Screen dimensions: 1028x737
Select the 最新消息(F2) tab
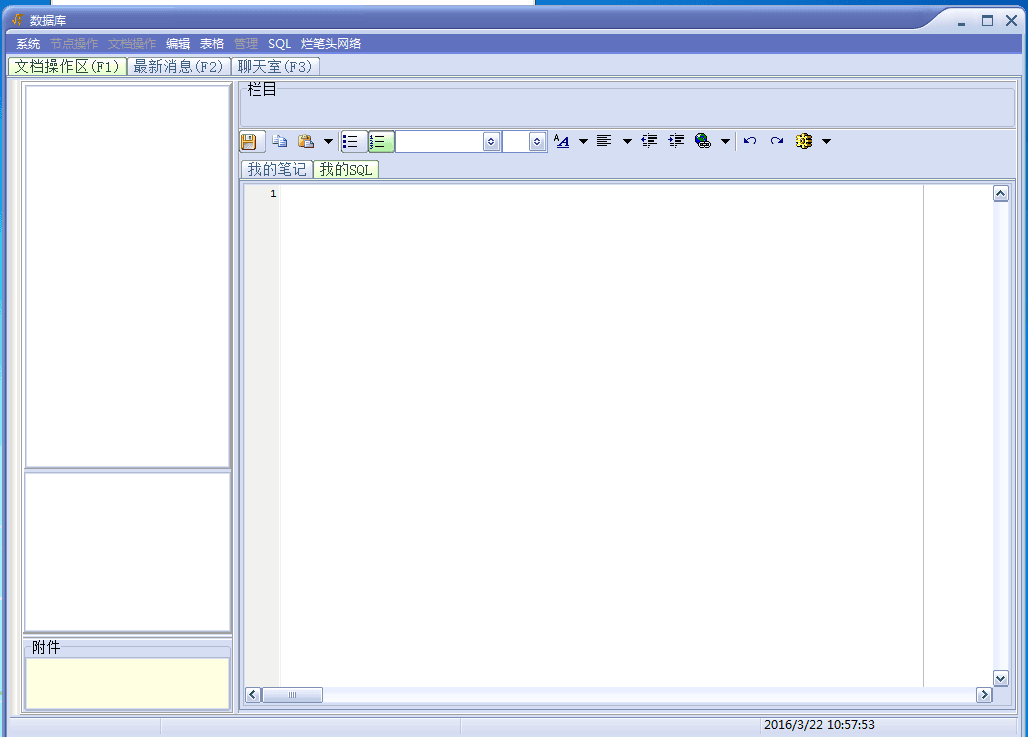(179, 66)
